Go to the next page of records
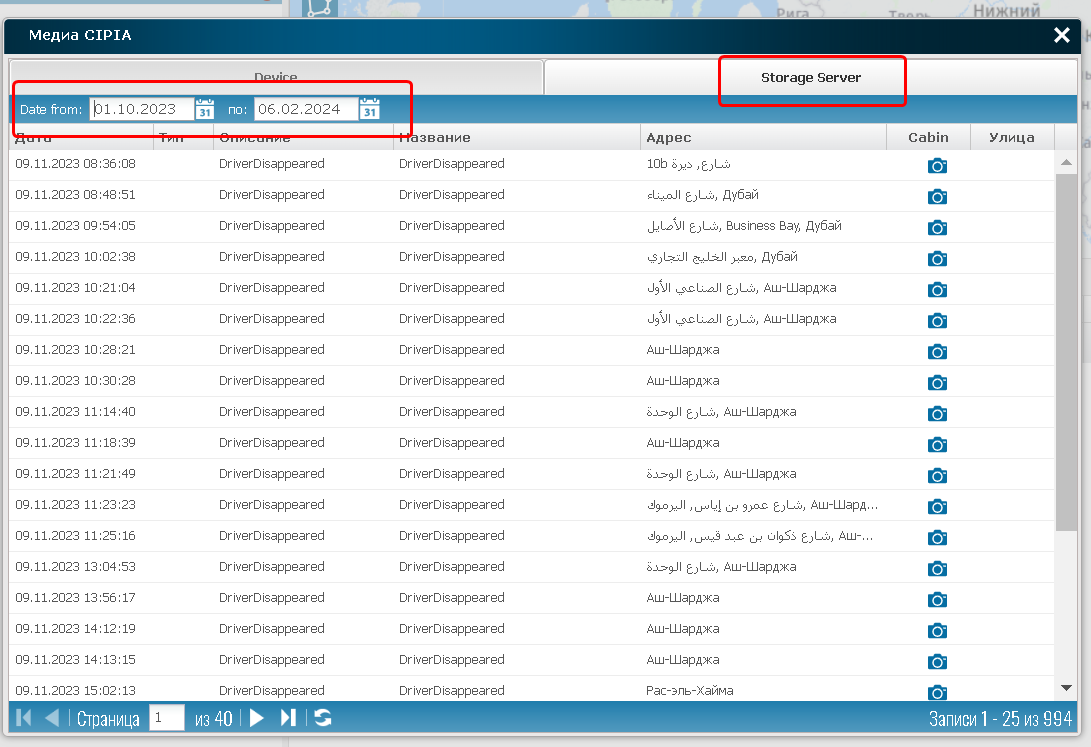This screenshot has height=747, width=1091. point(257,717)
